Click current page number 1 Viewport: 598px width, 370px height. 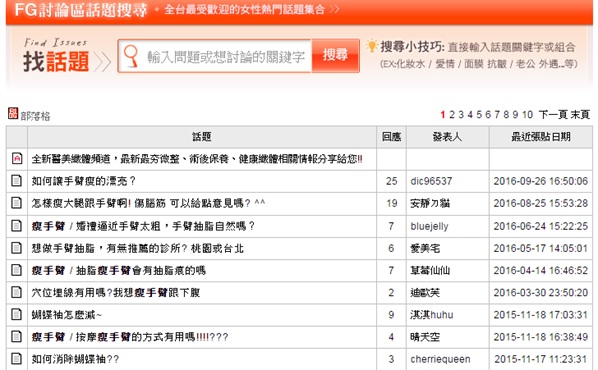[x=443, y=114]
